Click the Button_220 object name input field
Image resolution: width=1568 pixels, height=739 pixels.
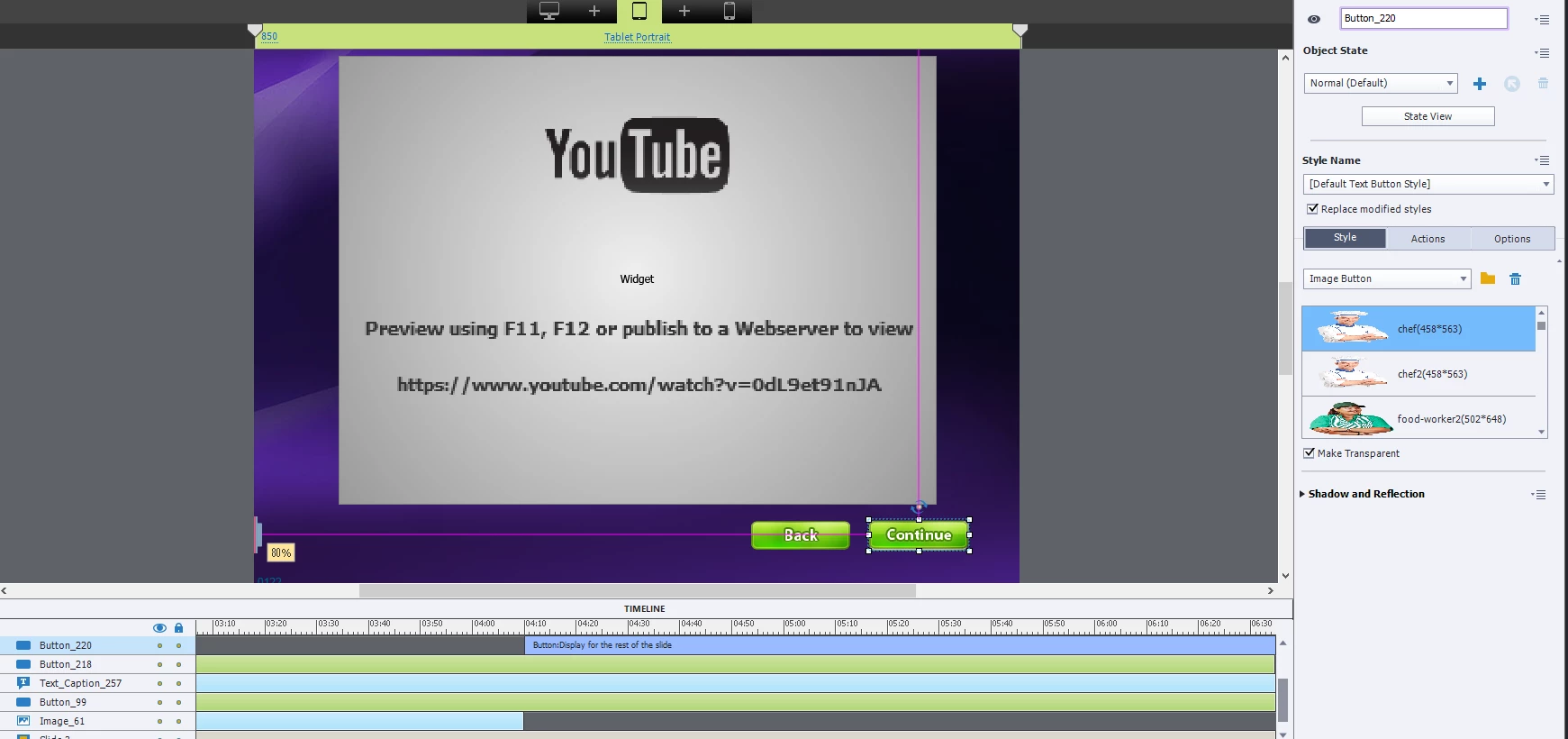[1423, 18]
